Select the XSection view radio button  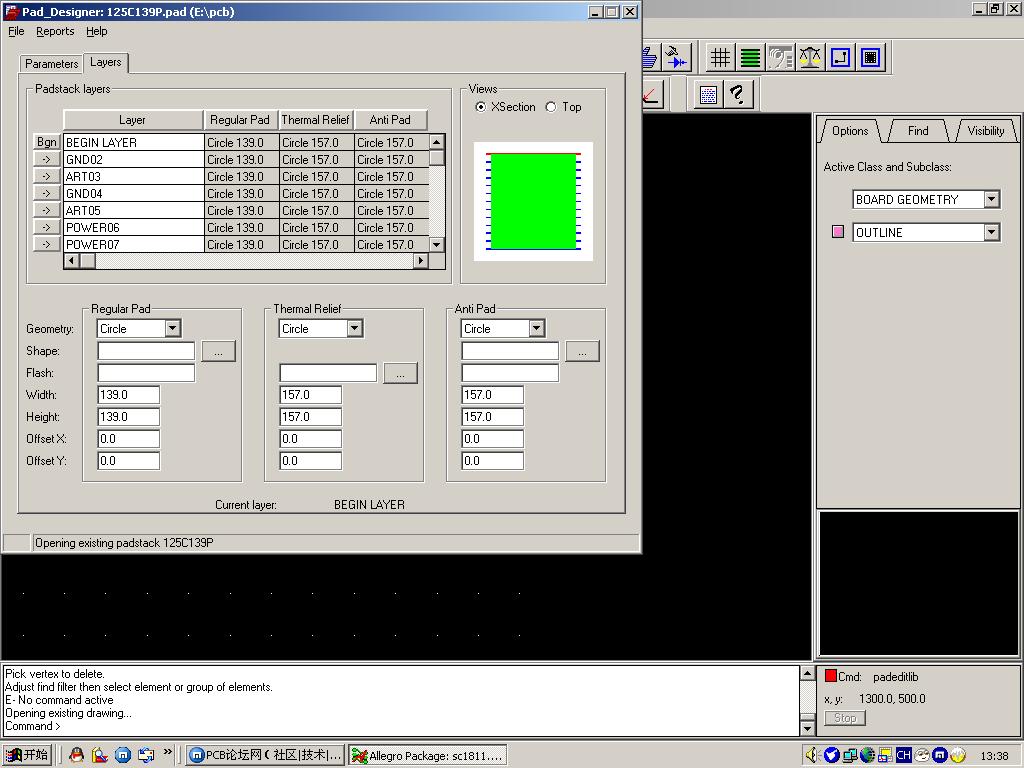(481, 107)
